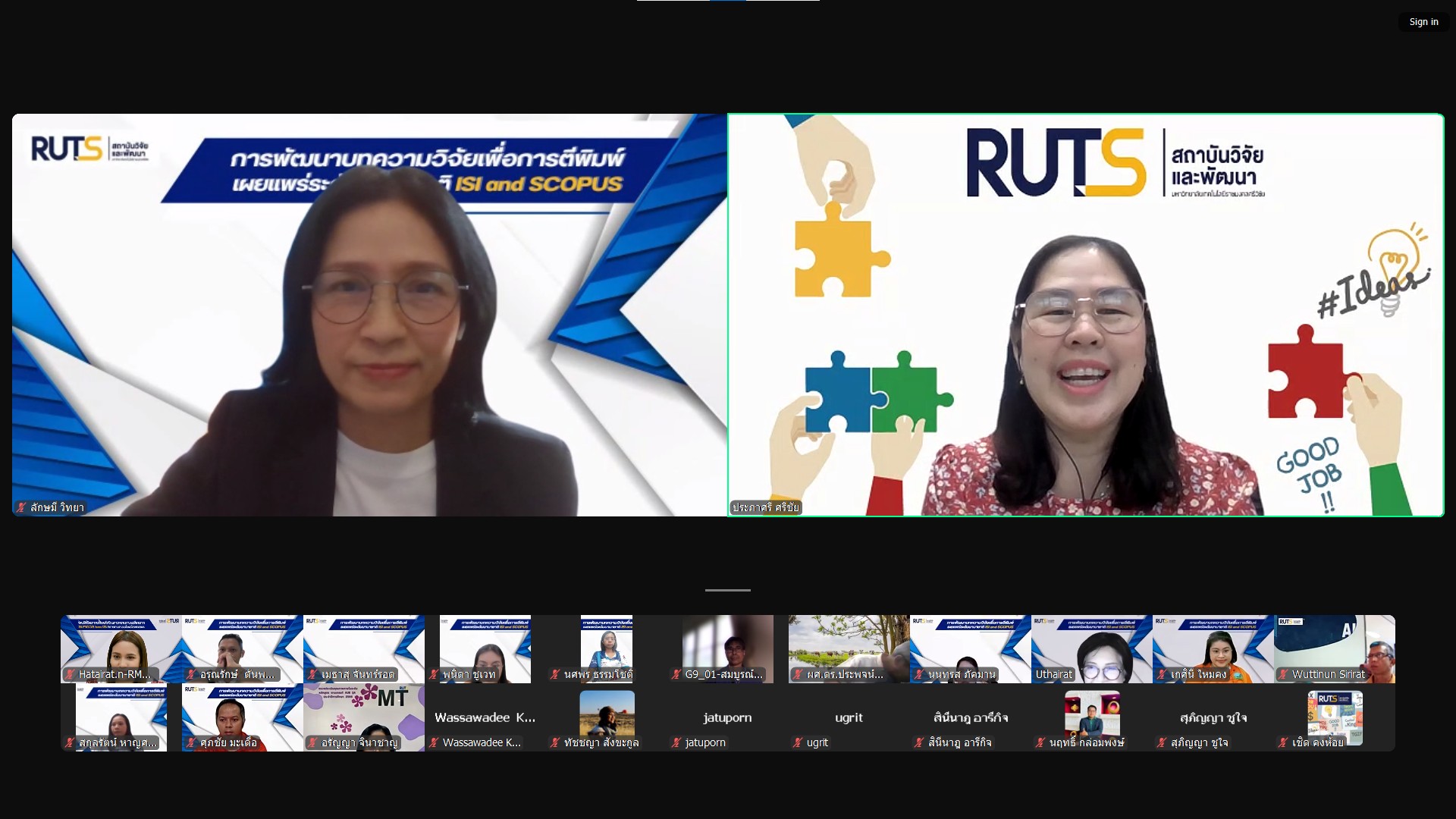
Task: Select นศพร ธรรมโชติ video thumbnail
Action: pyautogui.click(x=607, y=649)
